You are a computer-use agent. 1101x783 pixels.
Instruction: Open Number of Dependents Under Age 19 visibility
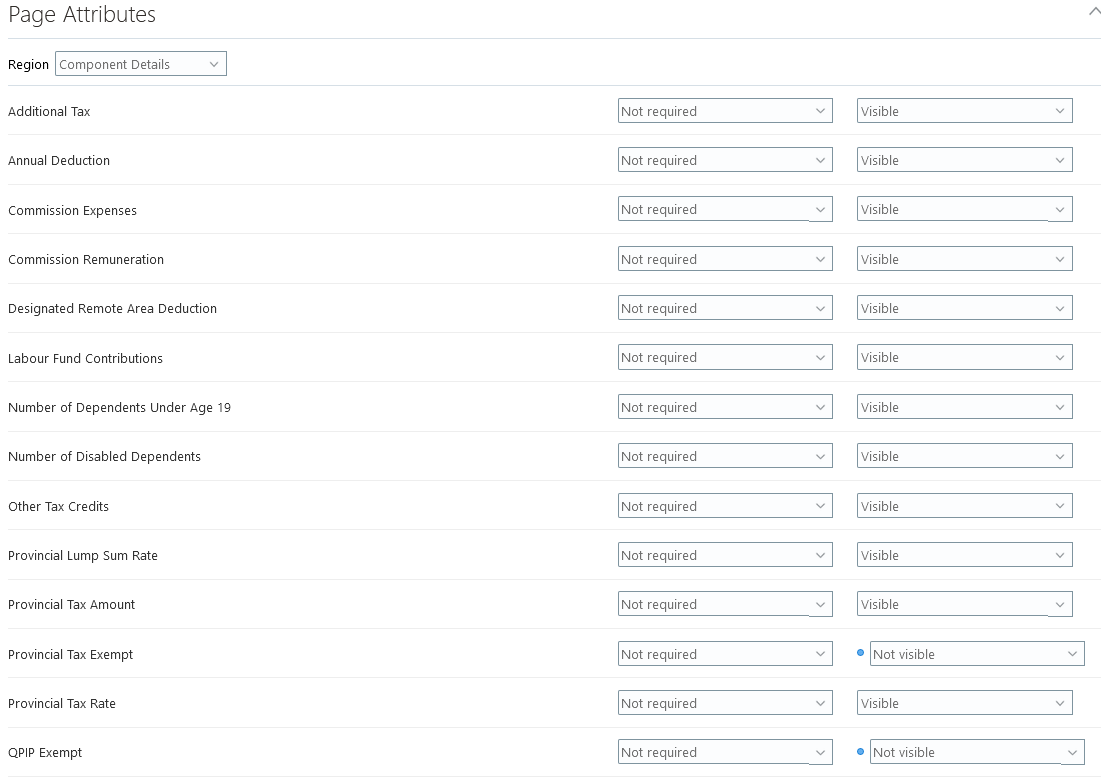coord(964,407)
